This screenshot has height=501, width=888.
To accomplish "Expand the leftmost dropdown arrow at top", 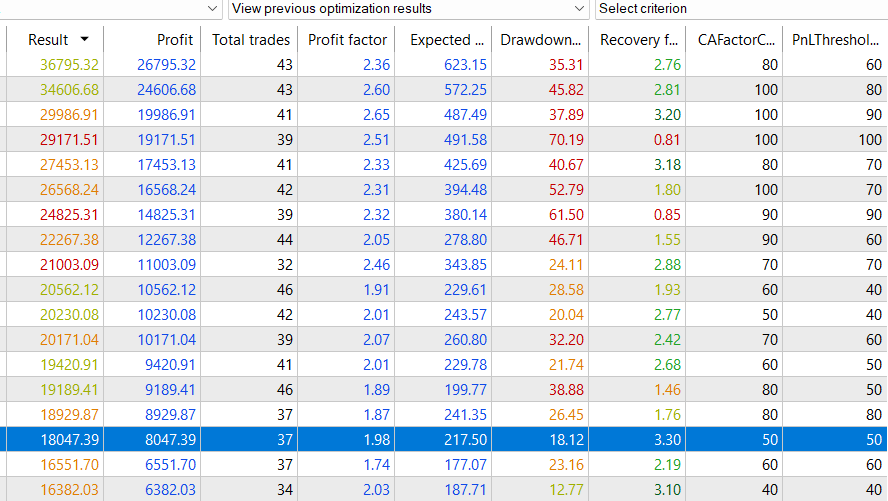I will (212, 9).
